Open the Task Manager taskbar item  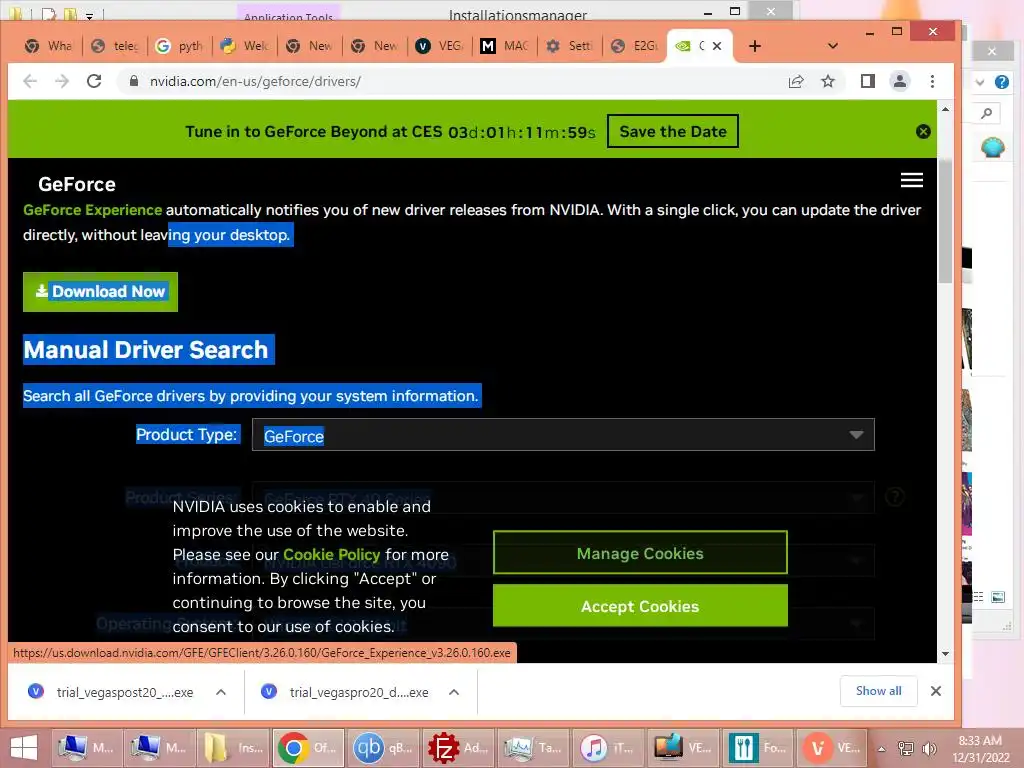[532, 748]
